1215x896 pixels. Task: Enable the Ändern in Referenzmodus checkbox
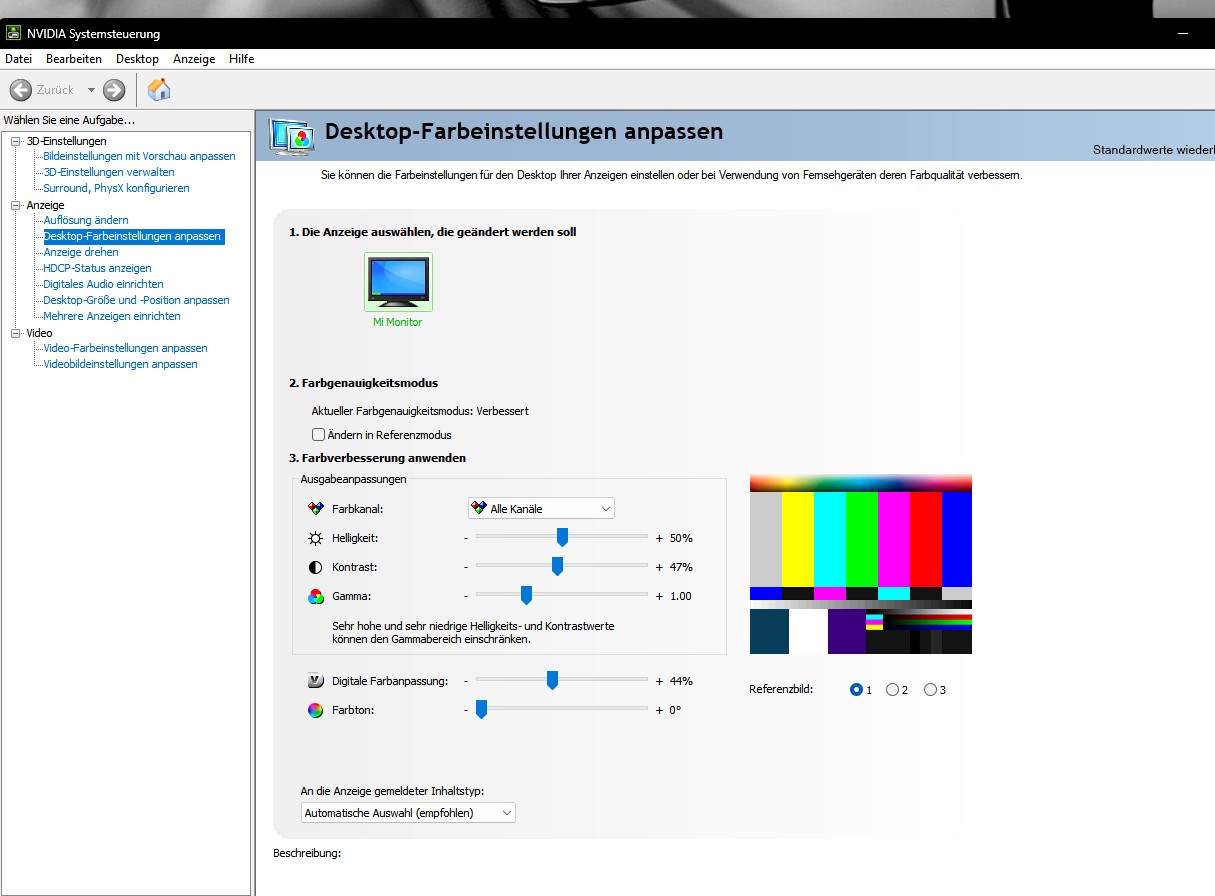point(319,435)
